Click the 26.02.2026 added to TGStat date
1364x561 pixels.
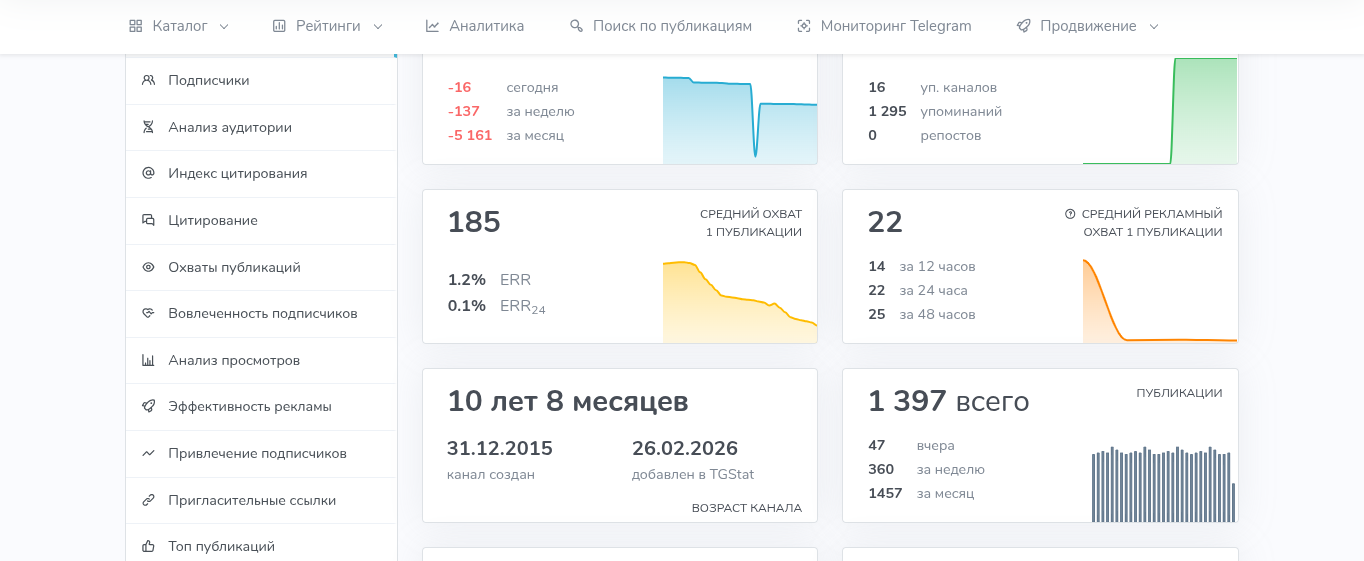tap(685, 448)
